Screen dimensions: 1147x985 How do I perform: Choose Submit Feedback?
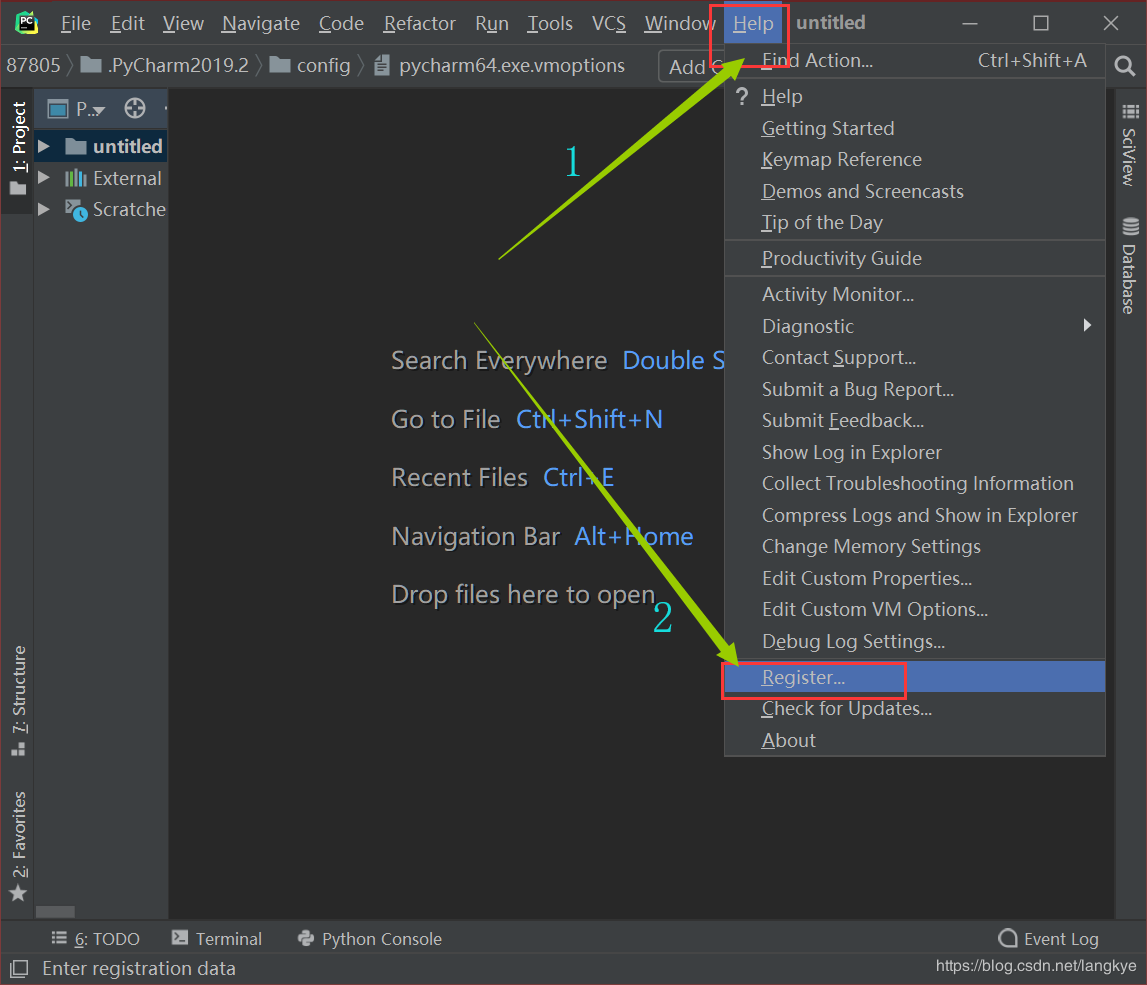coord(914,420)
